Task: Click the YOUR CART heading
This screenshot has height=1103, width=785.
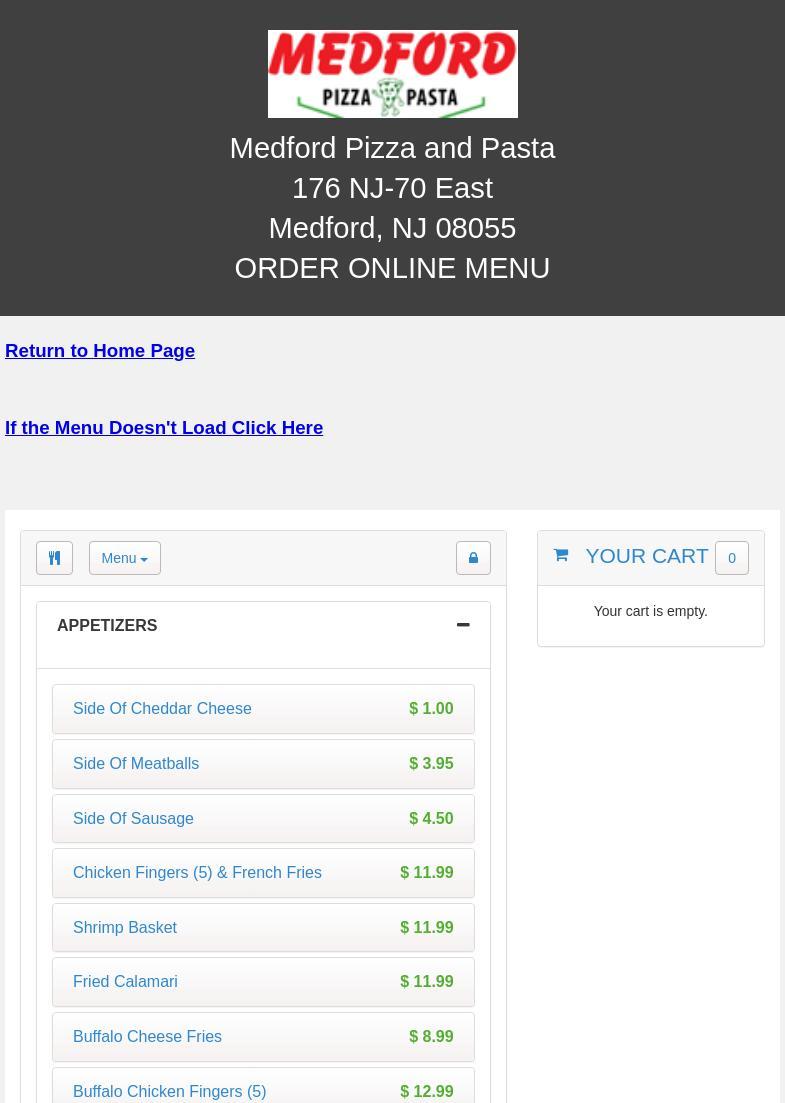Action: [646, 556]
